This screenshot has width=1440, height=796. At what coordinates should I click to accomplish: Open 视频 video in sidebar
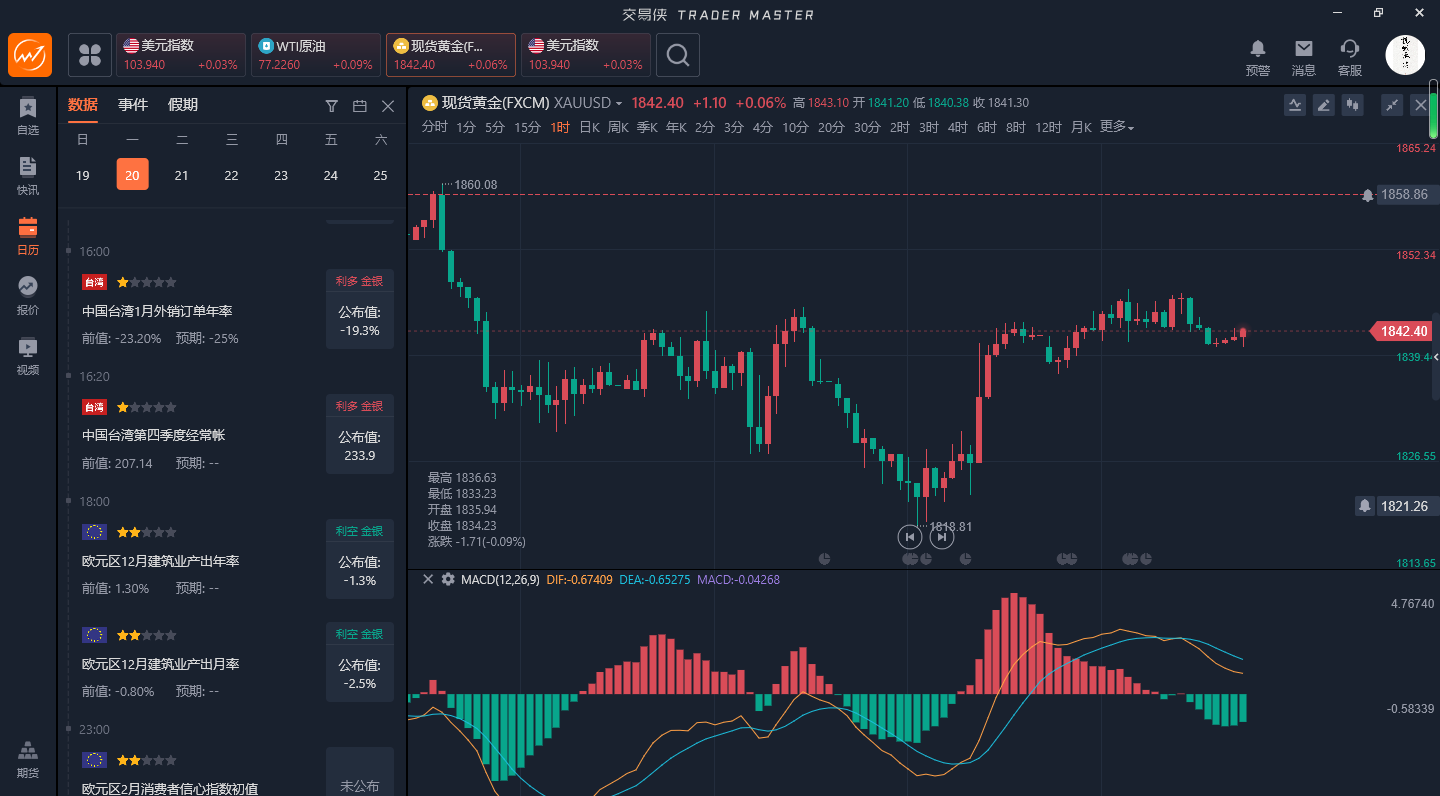click(28, 357)
